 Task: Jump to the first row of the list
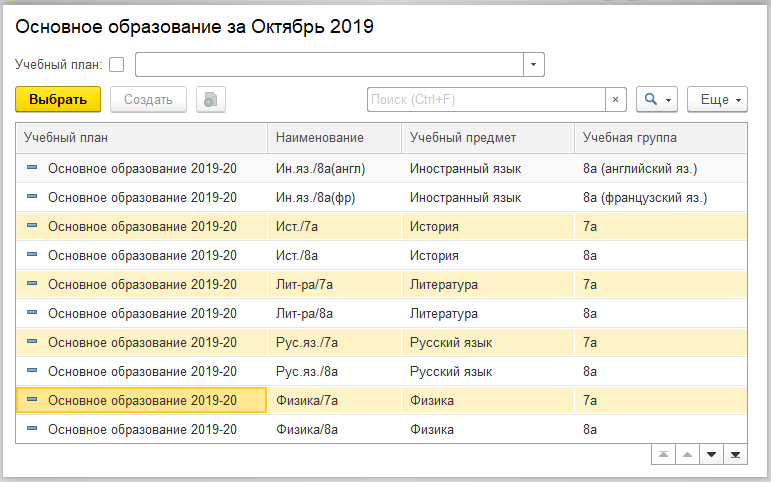point(662,455)
